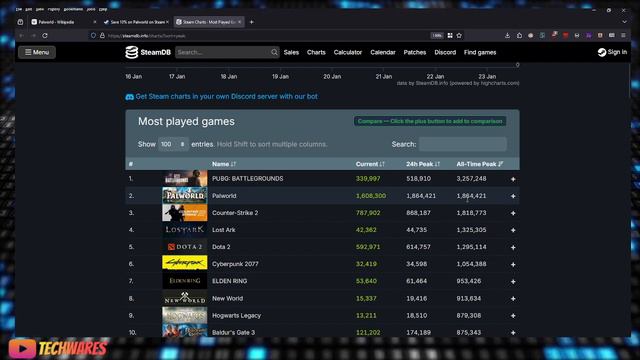640x360 pixels.
Task: Open the Sales page
Action: (x=291, y=52)
